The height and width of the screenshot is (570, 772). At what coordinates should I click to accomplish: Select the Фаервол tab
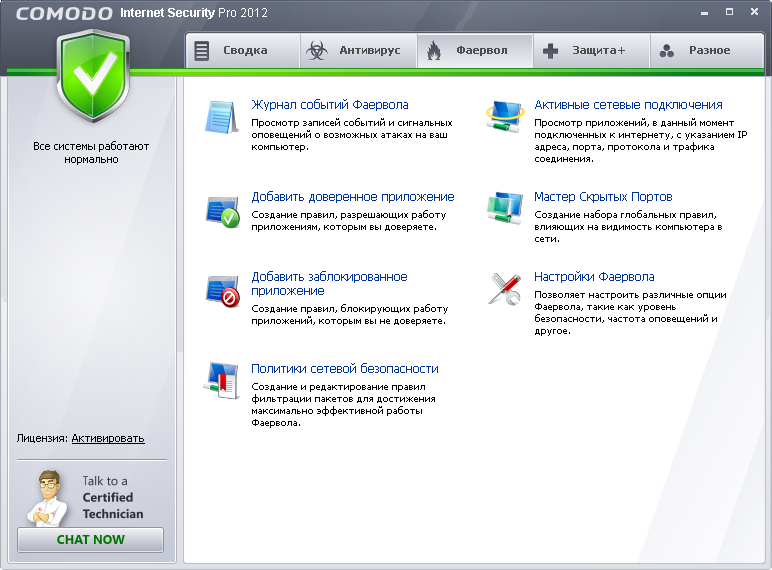tap(475, 51)
